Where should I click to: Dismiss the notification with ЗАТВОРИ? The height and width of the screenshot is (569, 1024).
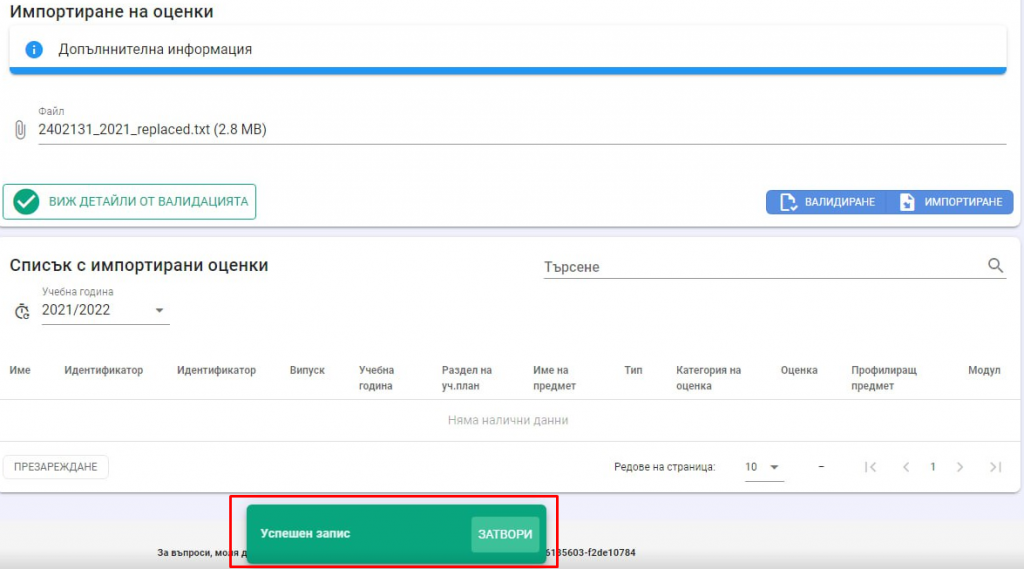[x=505, y=534]
